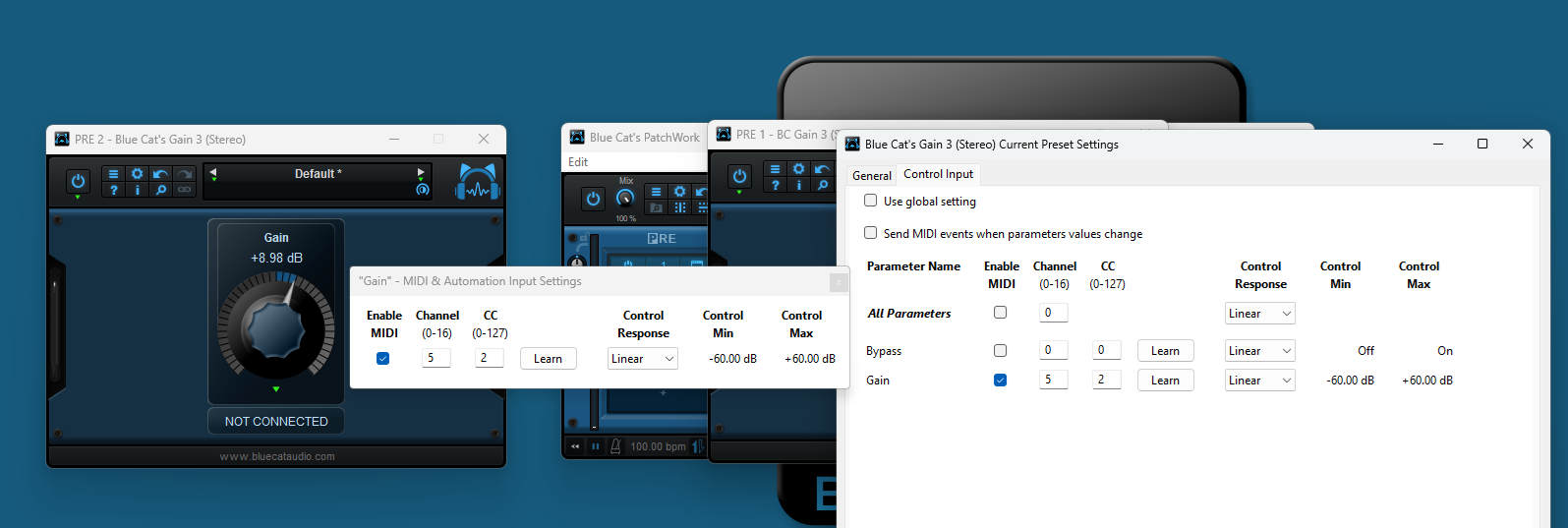Toggle PatchWork power button next to Mix knob

pyautogui.click(x=593, y=199)
